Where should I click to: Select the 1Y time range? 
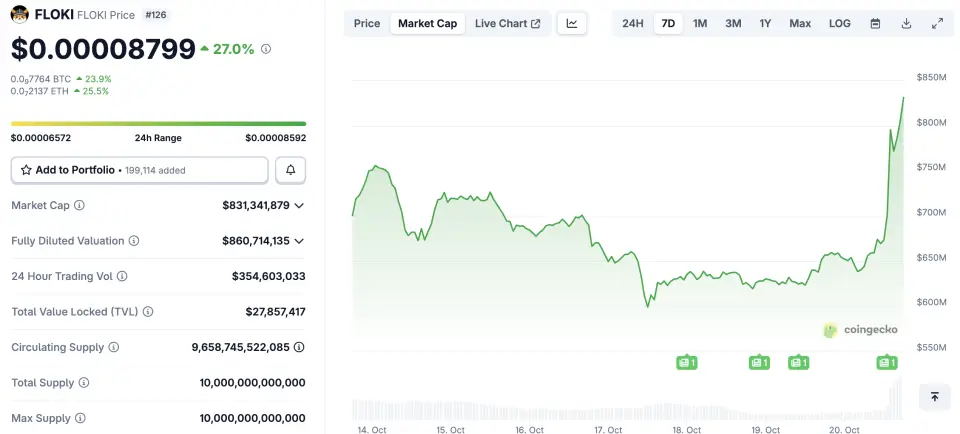(x=765, y=23)
